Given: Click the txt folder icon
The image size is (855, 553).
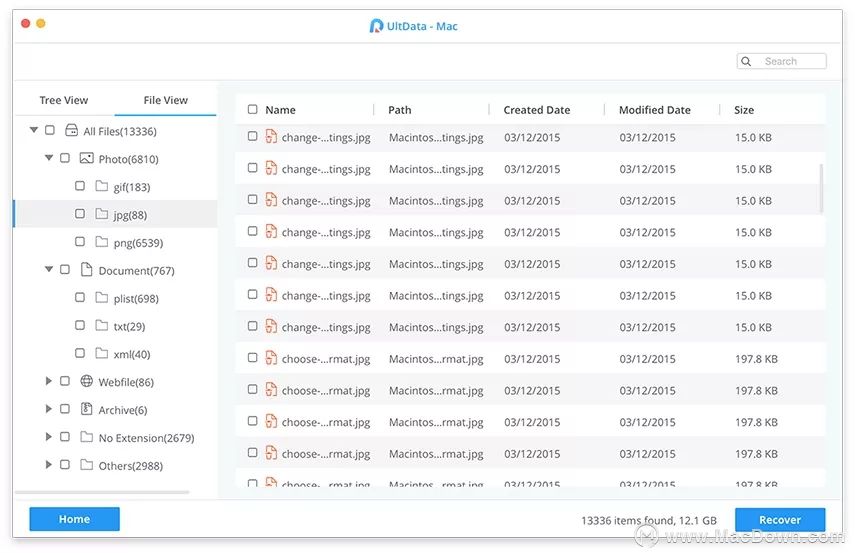Looking at the screenshot, I should [x=101, y=326].
